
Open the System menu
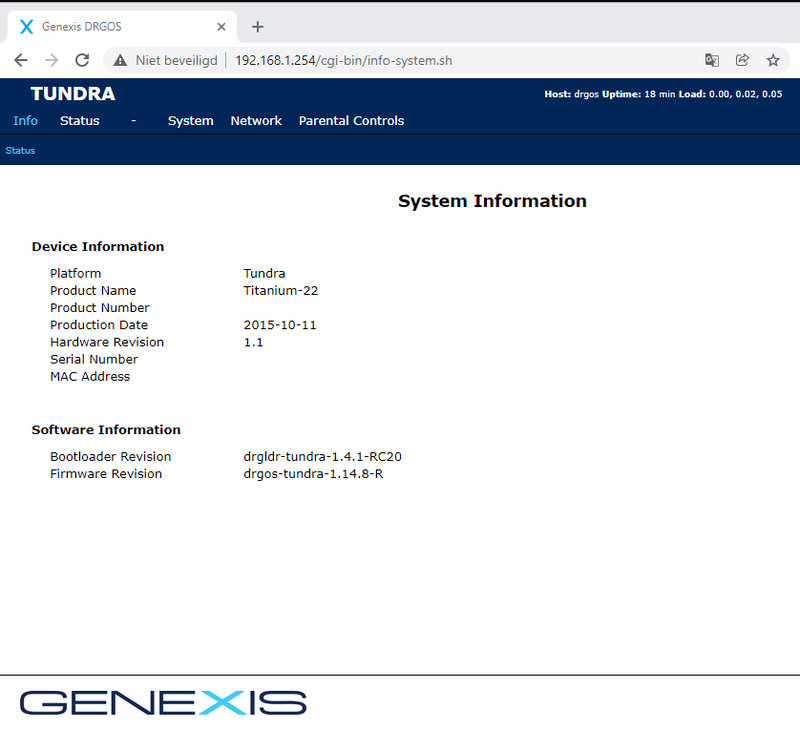(x=190, y=121)
